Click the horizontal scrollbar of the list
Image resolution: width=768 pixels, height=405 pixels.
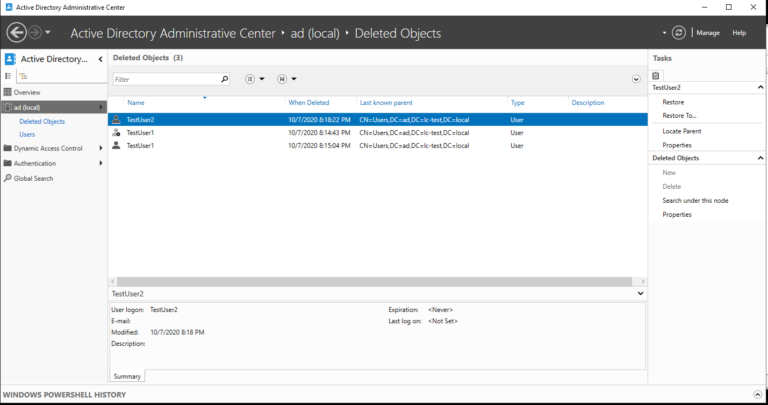pos(374,282)
